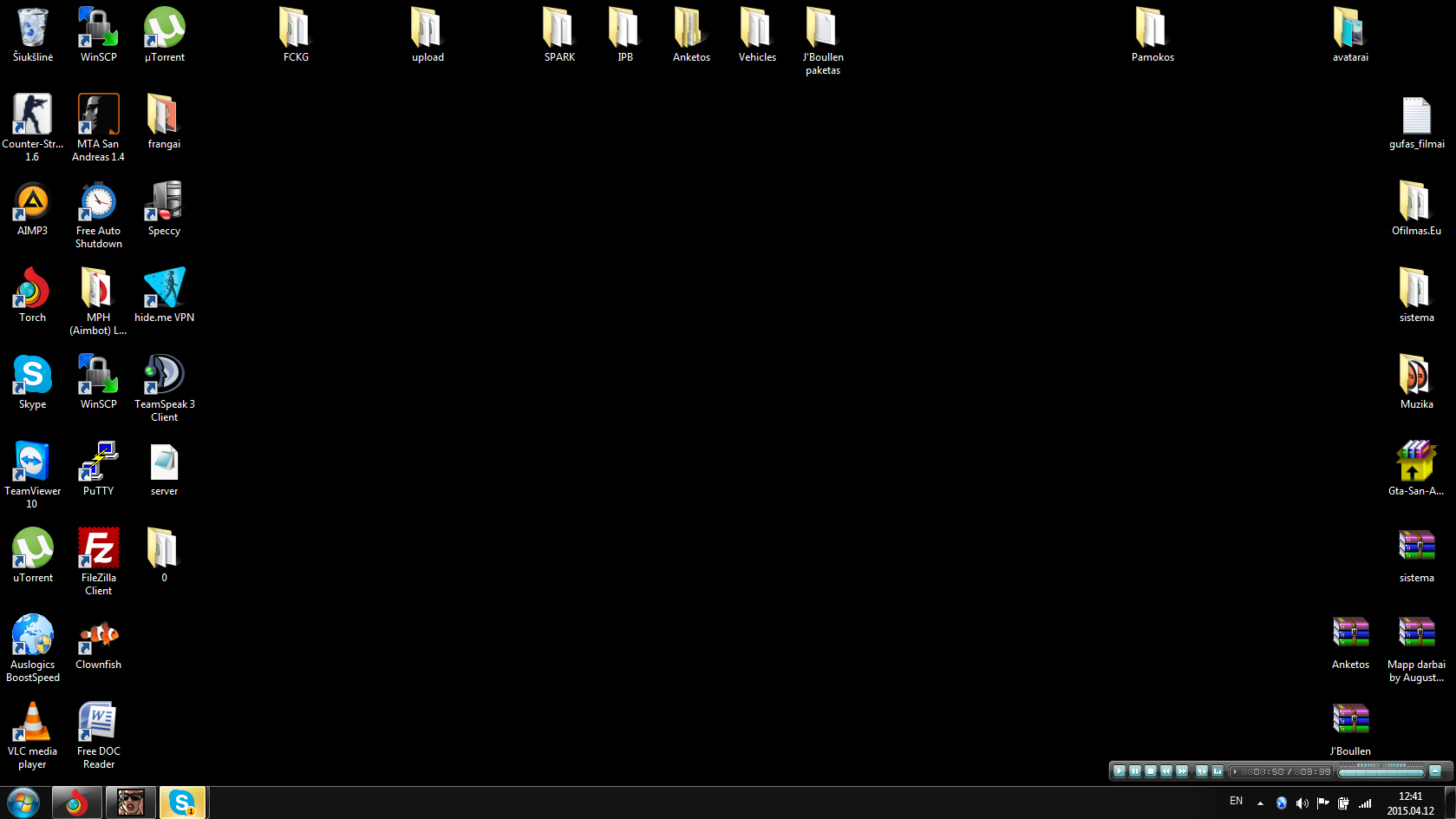Expand the mini player with the up arrow
Screen dimensions: 1456x819
point(1435,771)
